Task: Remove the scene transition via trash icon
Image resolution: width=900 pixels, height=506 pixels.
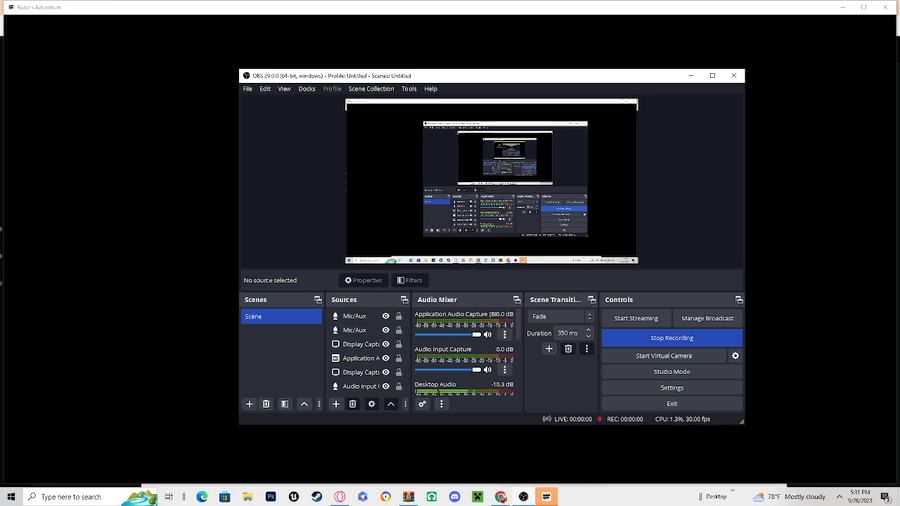Action: (568, 348)
